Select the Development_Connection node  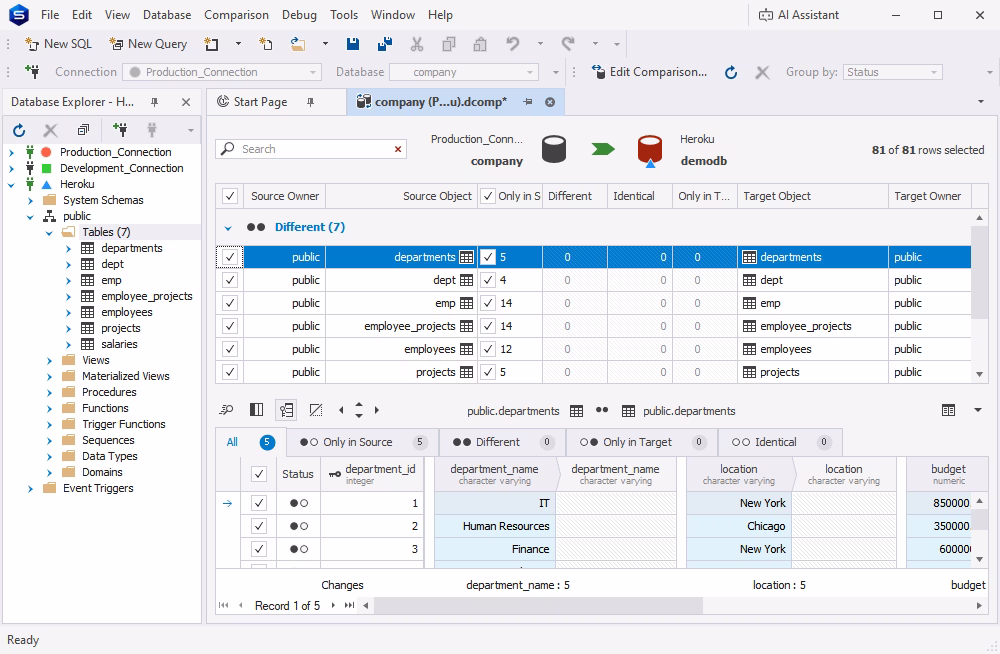pos(122,168)
